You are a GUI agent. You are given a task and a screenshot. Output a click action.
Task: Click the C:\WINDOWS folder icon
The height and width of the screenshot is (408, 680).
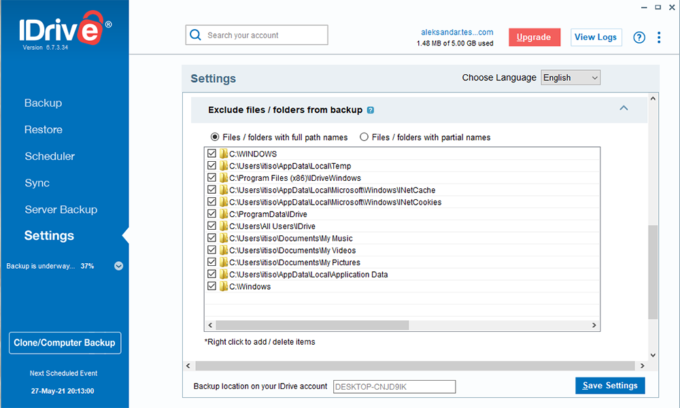click(224, 154)
